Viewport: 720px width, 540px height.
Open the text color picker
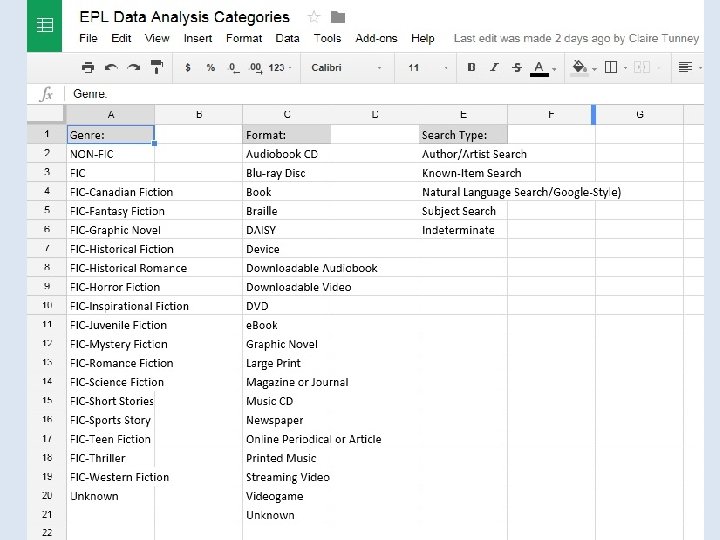pos(542,68)
